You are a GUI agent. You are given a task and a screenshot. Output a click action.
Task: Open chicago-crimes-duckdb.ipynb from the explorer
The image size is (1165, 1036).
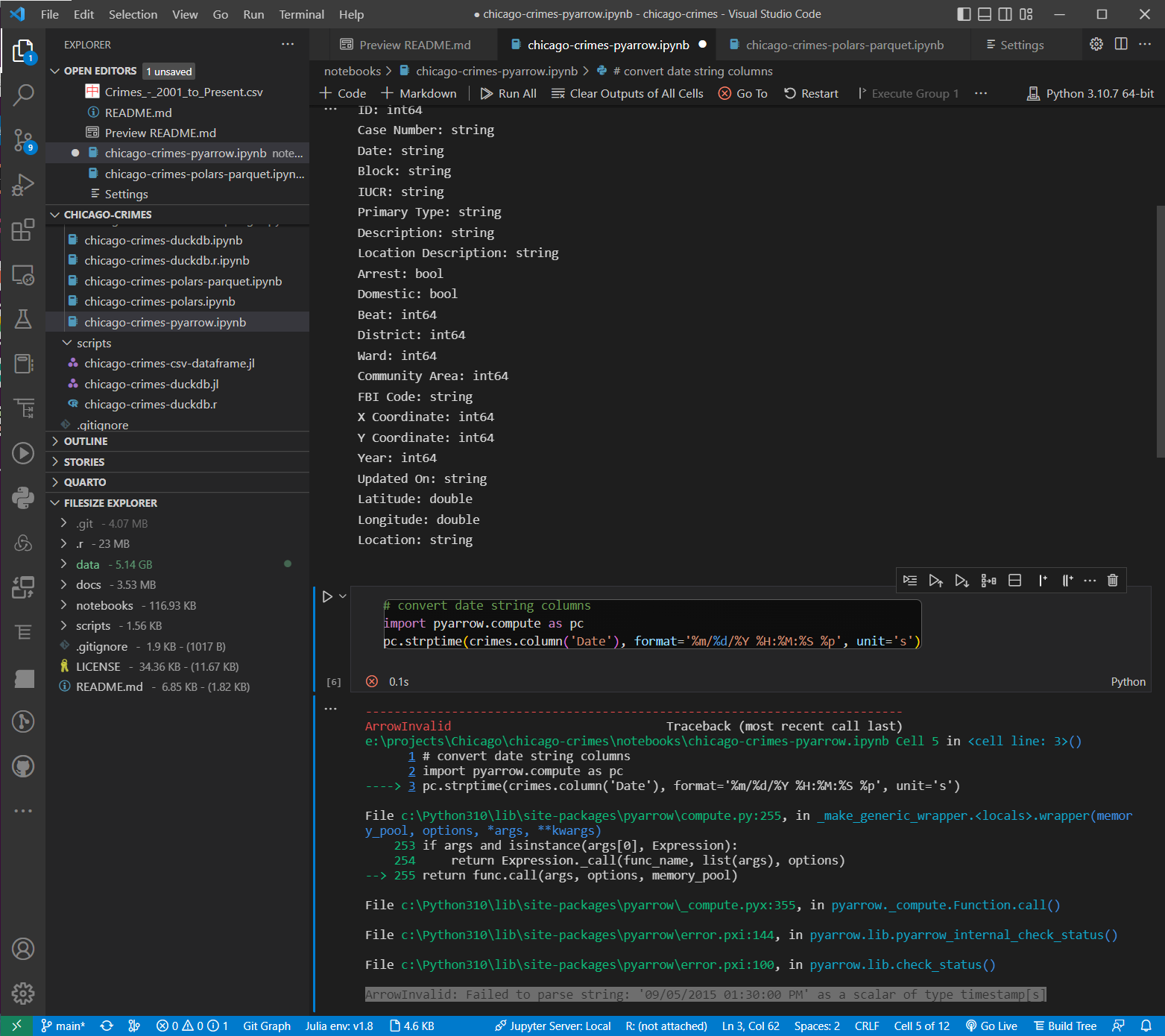[x=164, y=240]
